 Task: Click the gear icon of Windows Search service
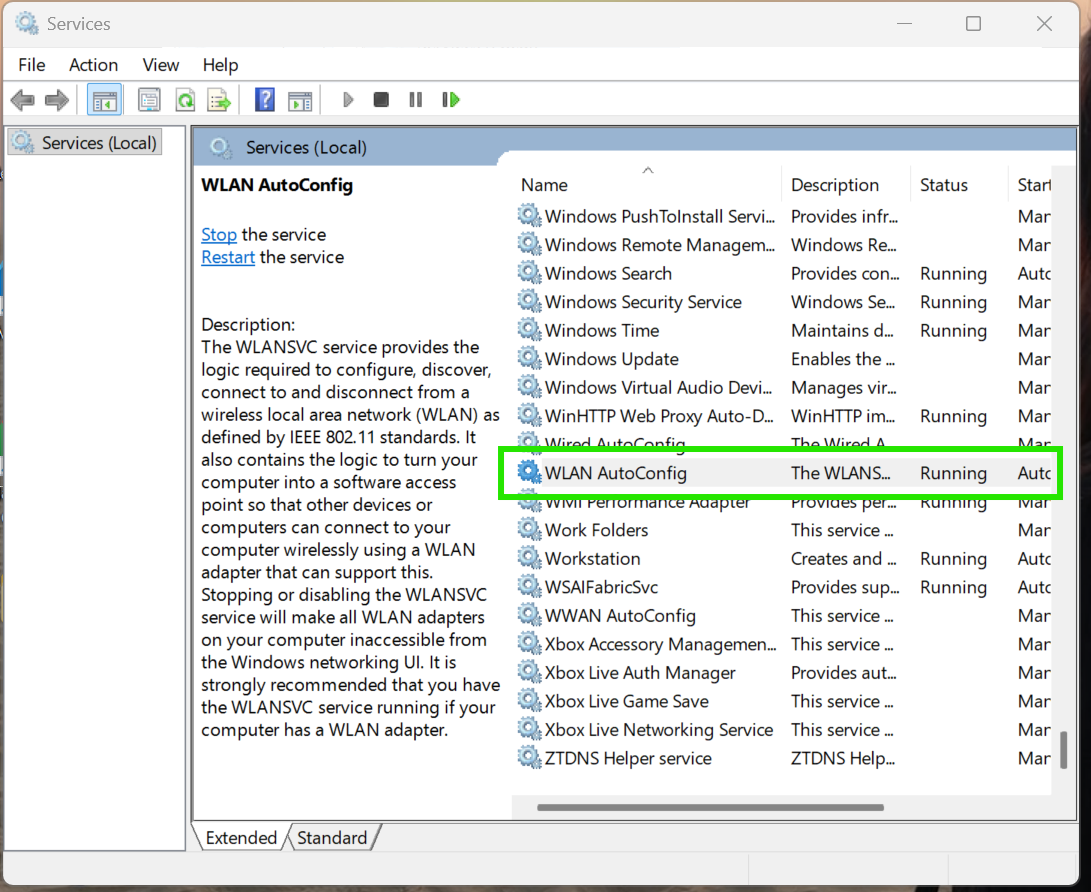coord(529,273)
